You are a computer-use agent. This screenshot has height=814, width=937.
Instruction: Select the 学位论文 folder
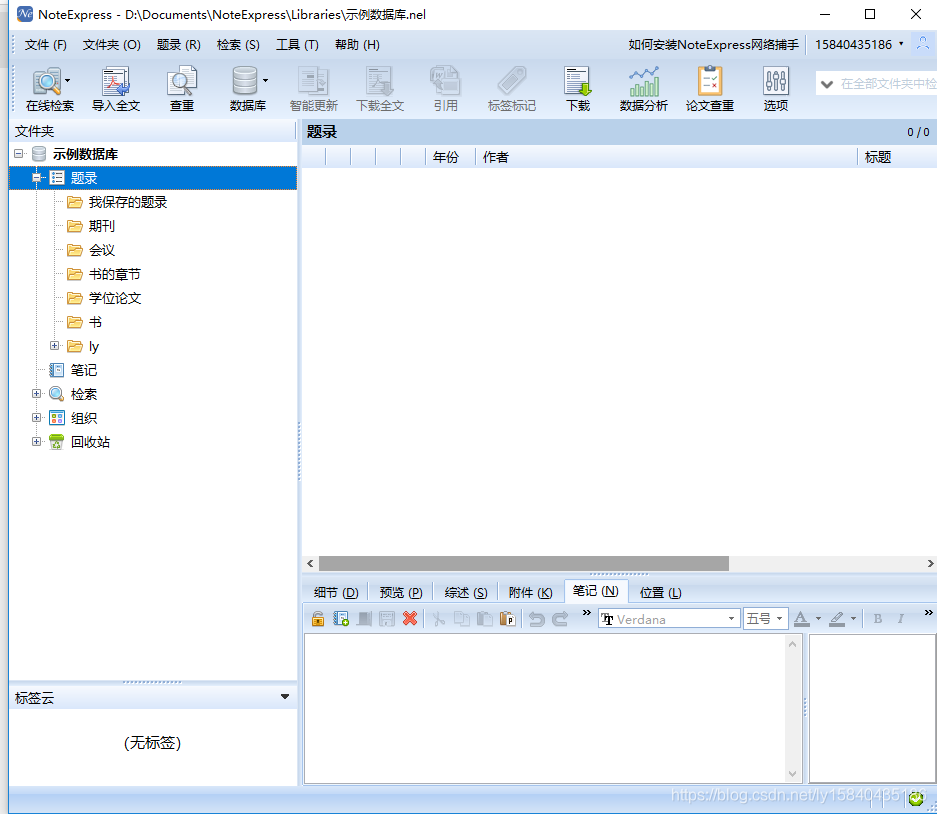point(115,298)
